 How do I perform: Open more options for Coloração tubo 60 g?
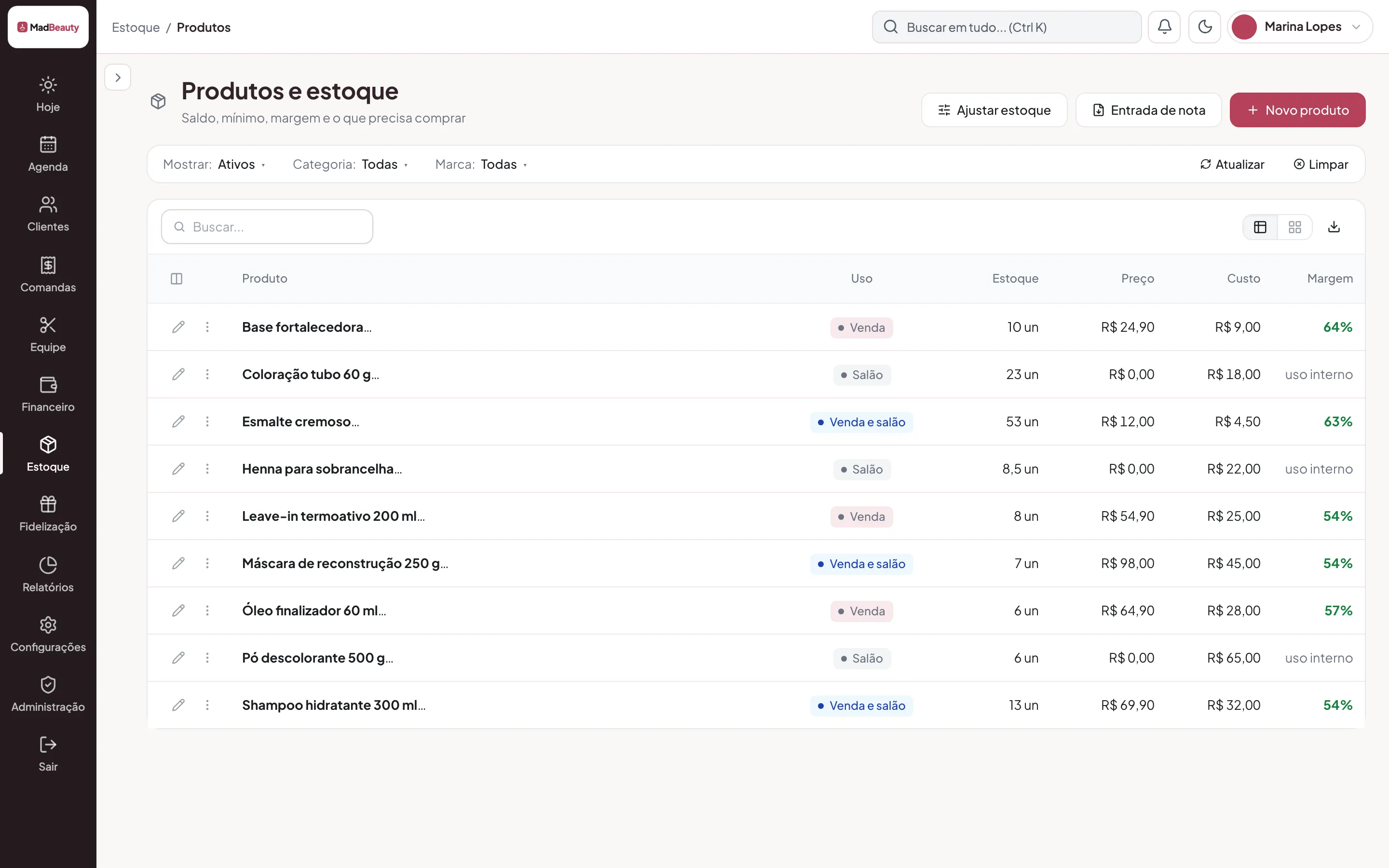(207, 374)
